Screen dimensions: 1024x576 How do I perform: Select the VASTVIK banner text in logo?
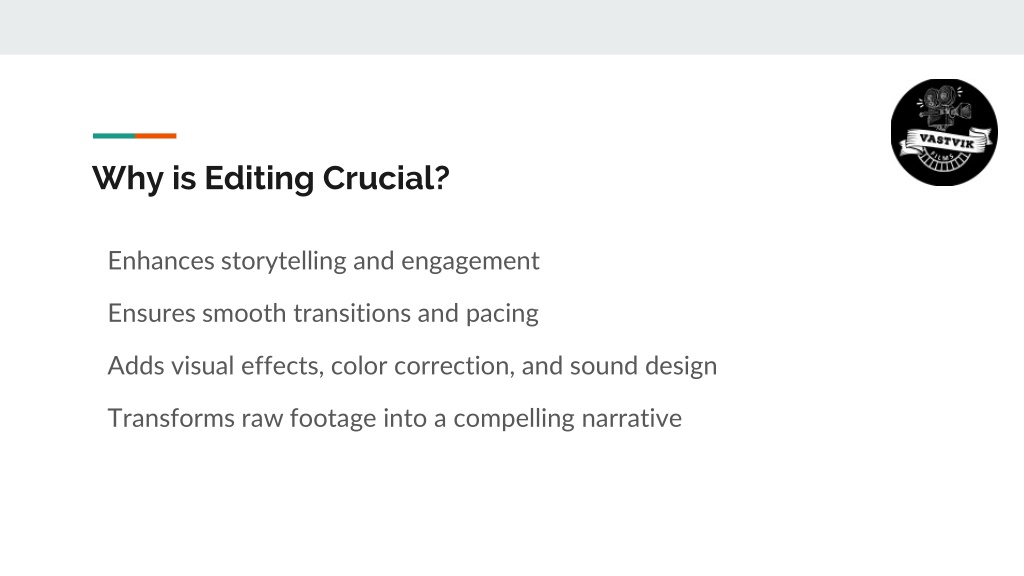946,140
